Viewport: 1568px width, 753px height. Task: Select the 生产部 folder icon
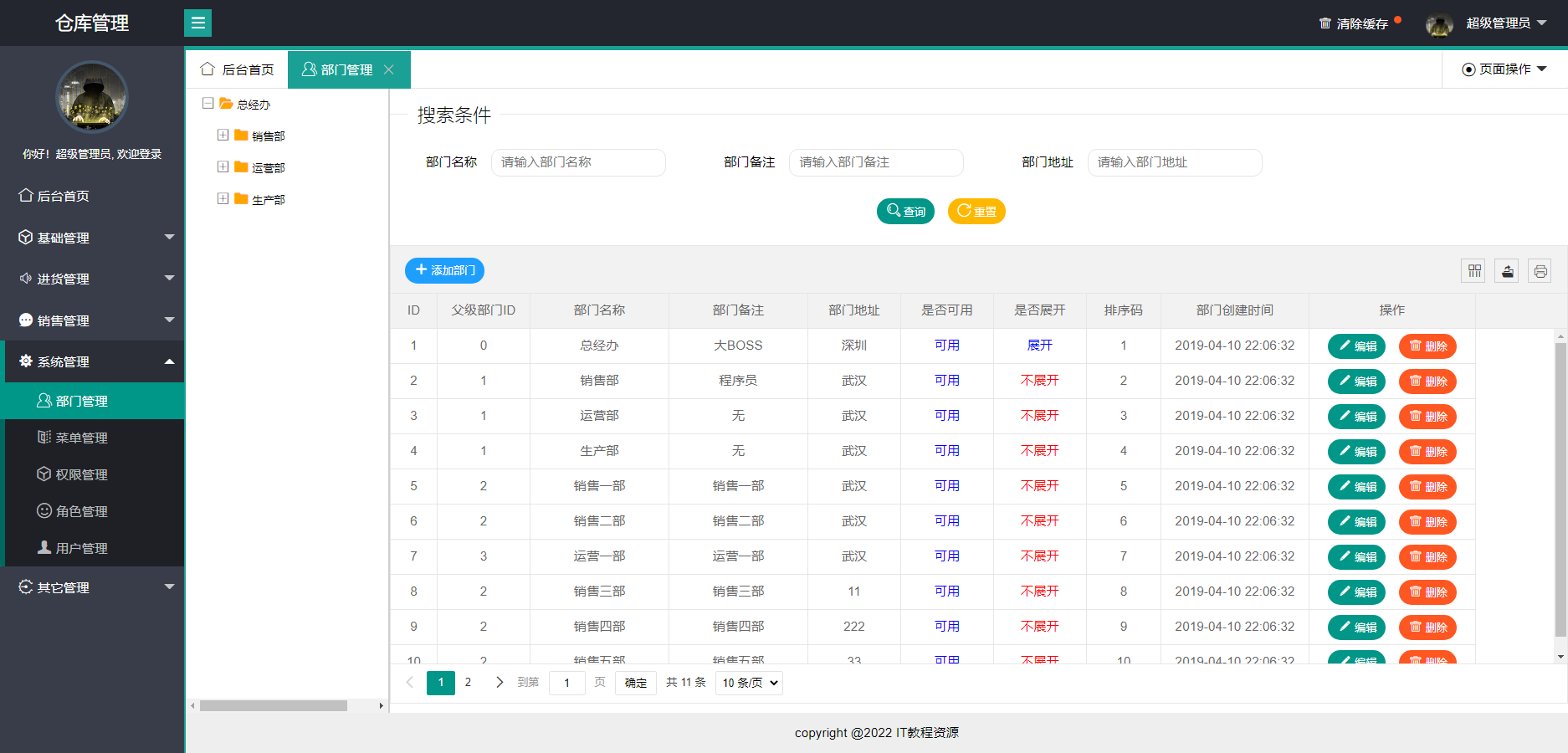click(x=241, y=199)
